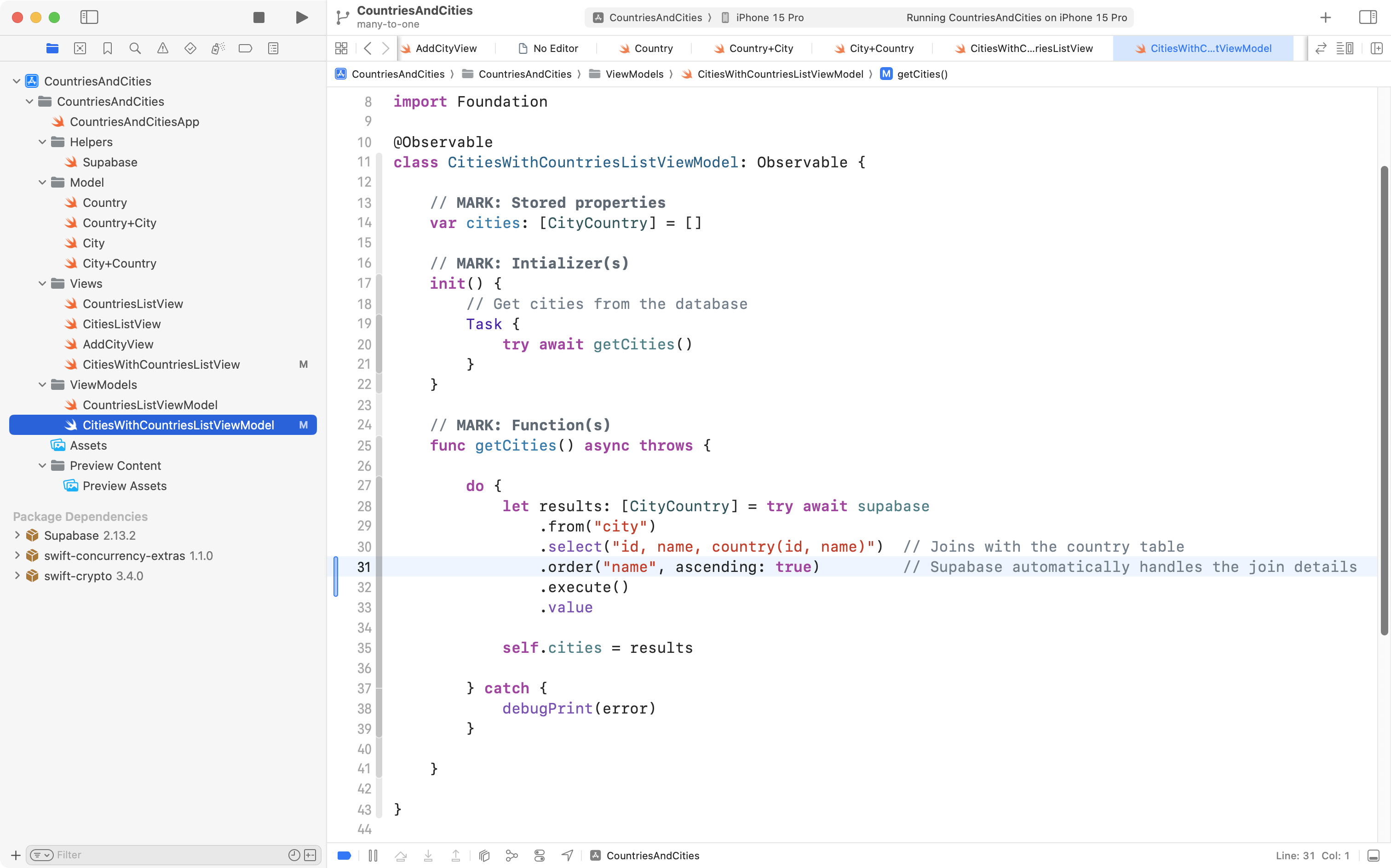Image resolution: width=1391 pixels, height=868 pixels.
Task: Expand the Supabase 2.13.2 dependency
Action: point(16,535)
